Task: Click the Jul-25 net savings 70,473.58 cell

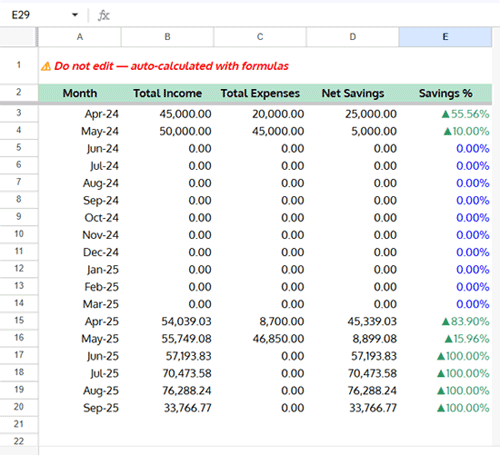Action: (353, 374)
